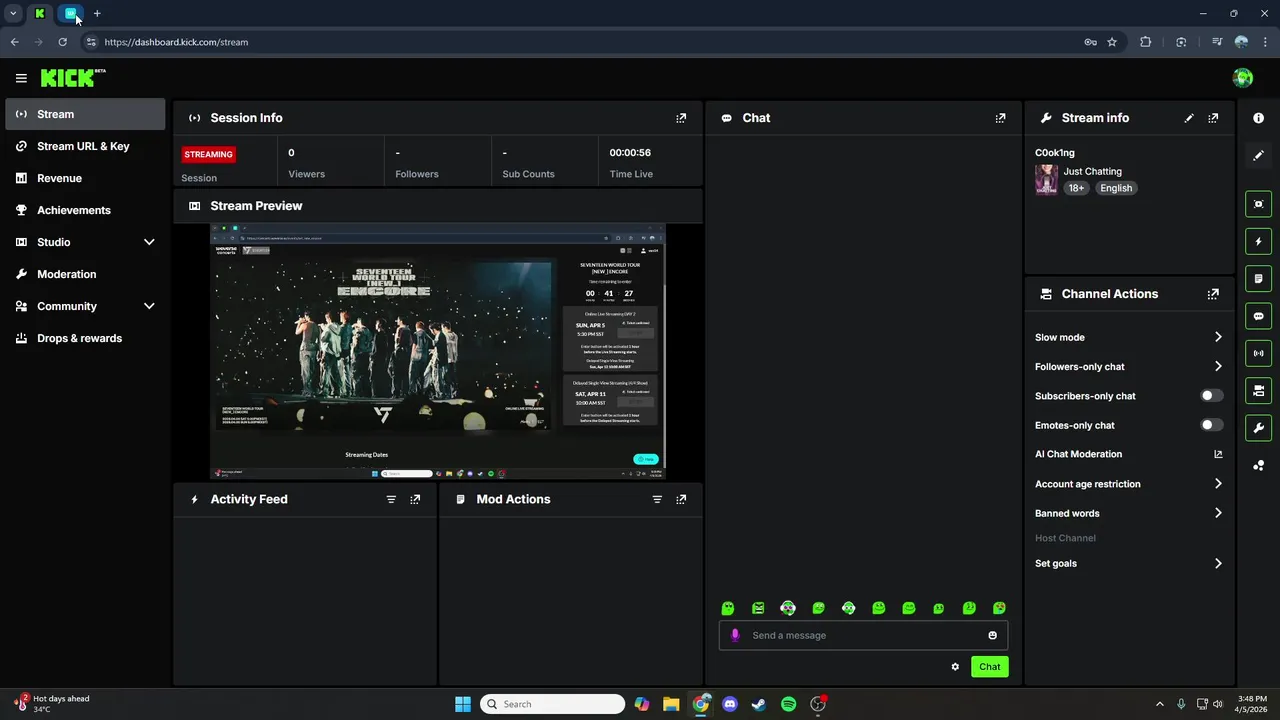1280x720 pixels.
Task: Open the hamburger sidebar menu
Action: click(x=21, y=78)
